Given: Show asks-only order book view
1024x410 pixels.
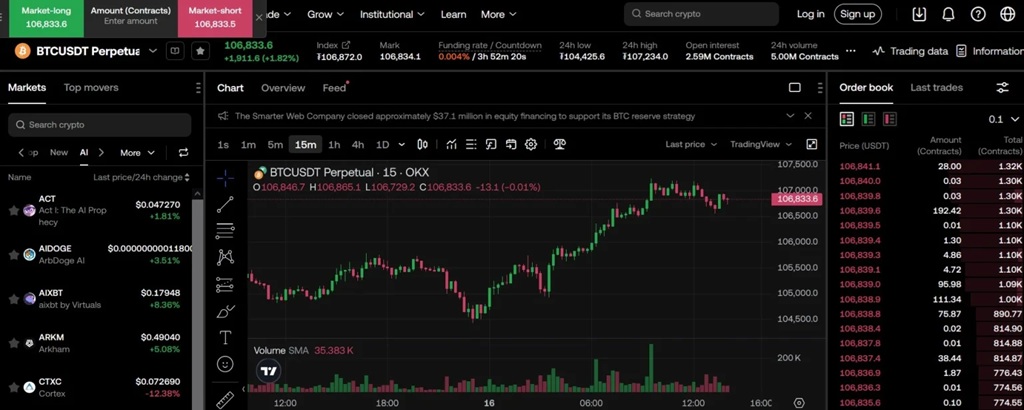Looking at the screenshot, I should coord(889,119).
